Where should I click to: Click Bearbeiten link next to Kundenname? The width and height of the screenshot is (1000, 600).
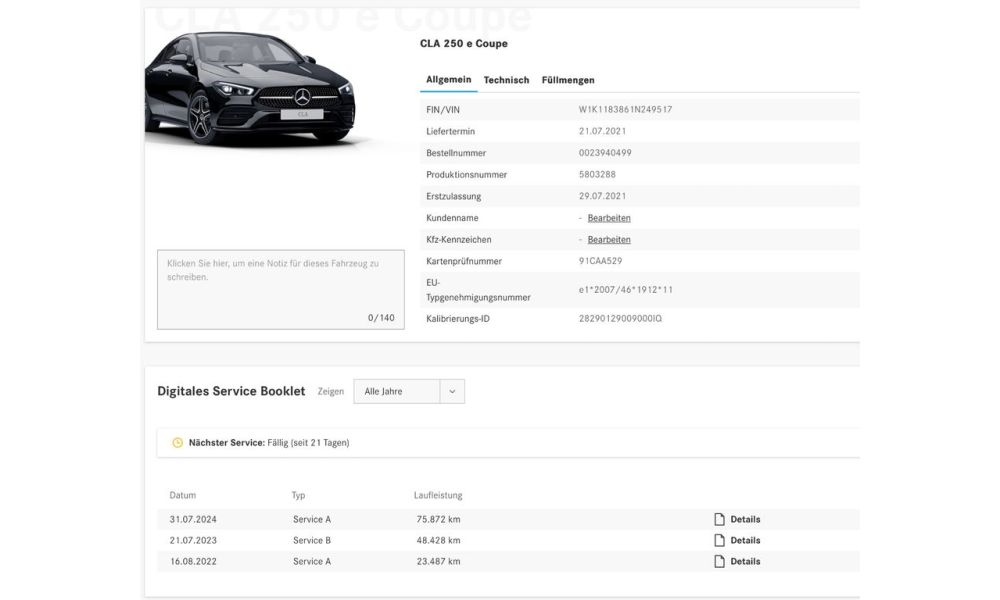(x=609, y=218)
